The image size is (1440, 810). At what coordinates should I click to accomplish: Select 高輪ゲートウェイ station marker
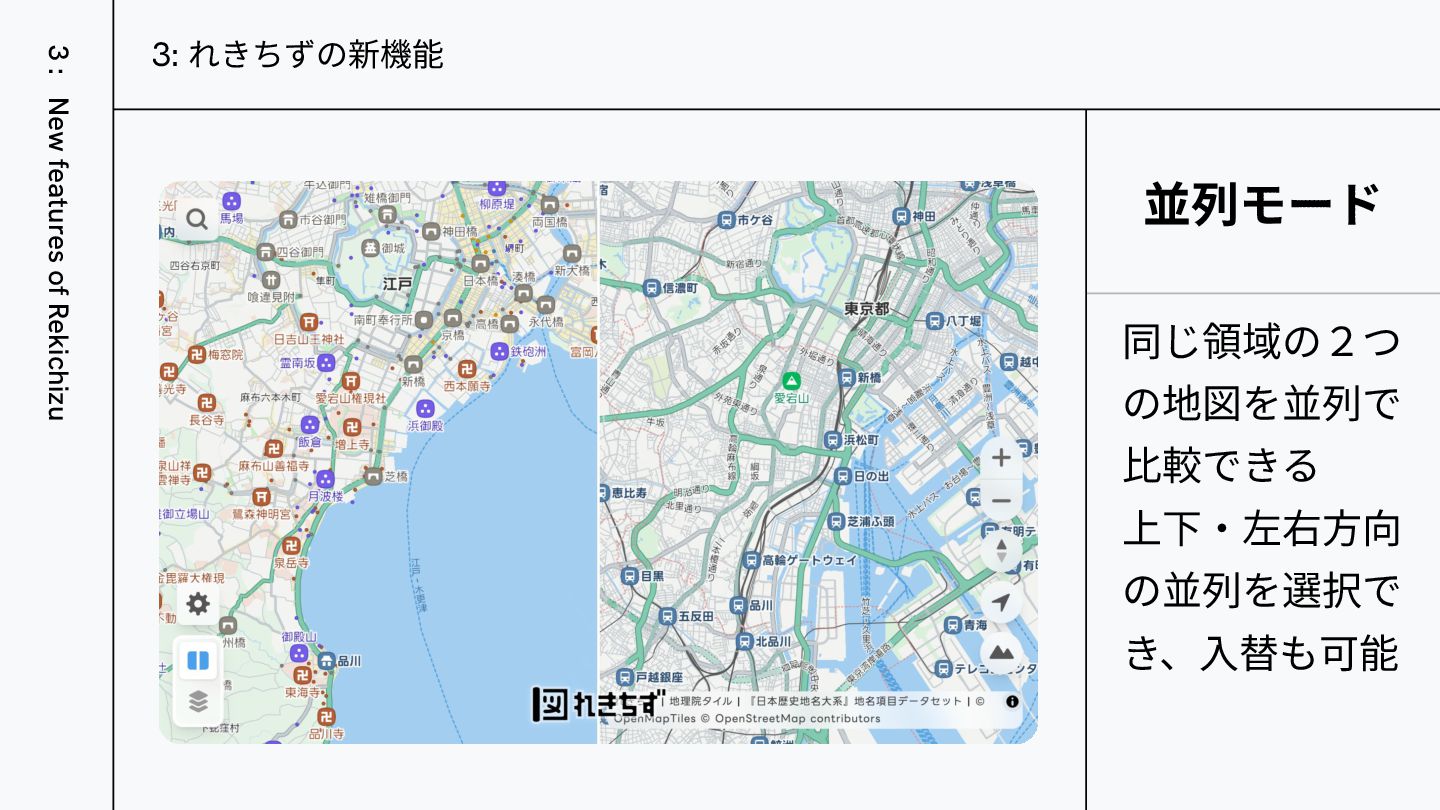click(752, 560)
